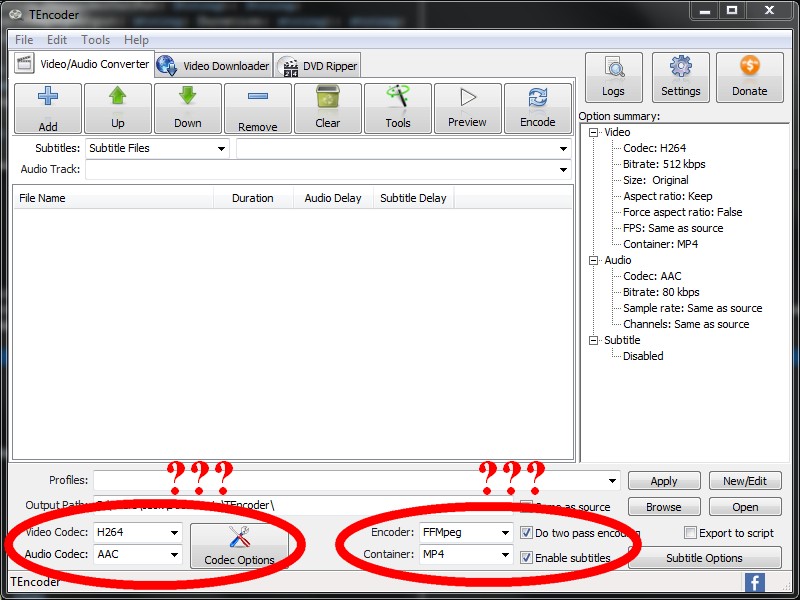Click the Facebook icon in status bar
Viewport: 800px width, 600px height.
click(x=755, y=582)
